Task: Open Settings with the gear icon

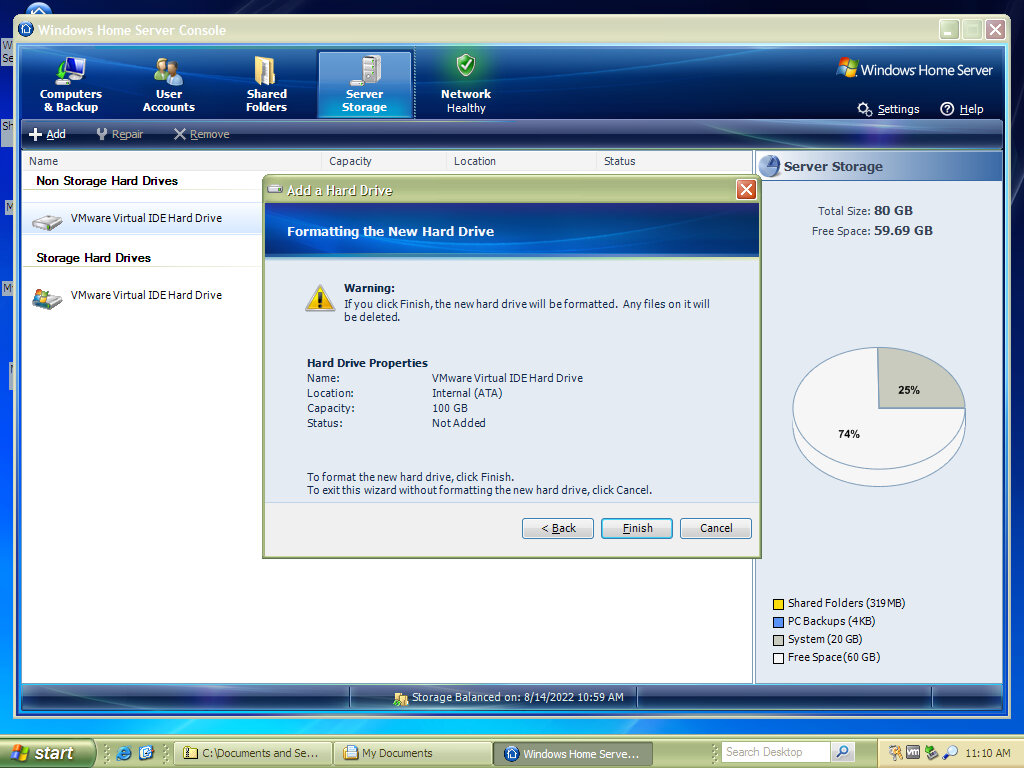Action: [865, 109]
